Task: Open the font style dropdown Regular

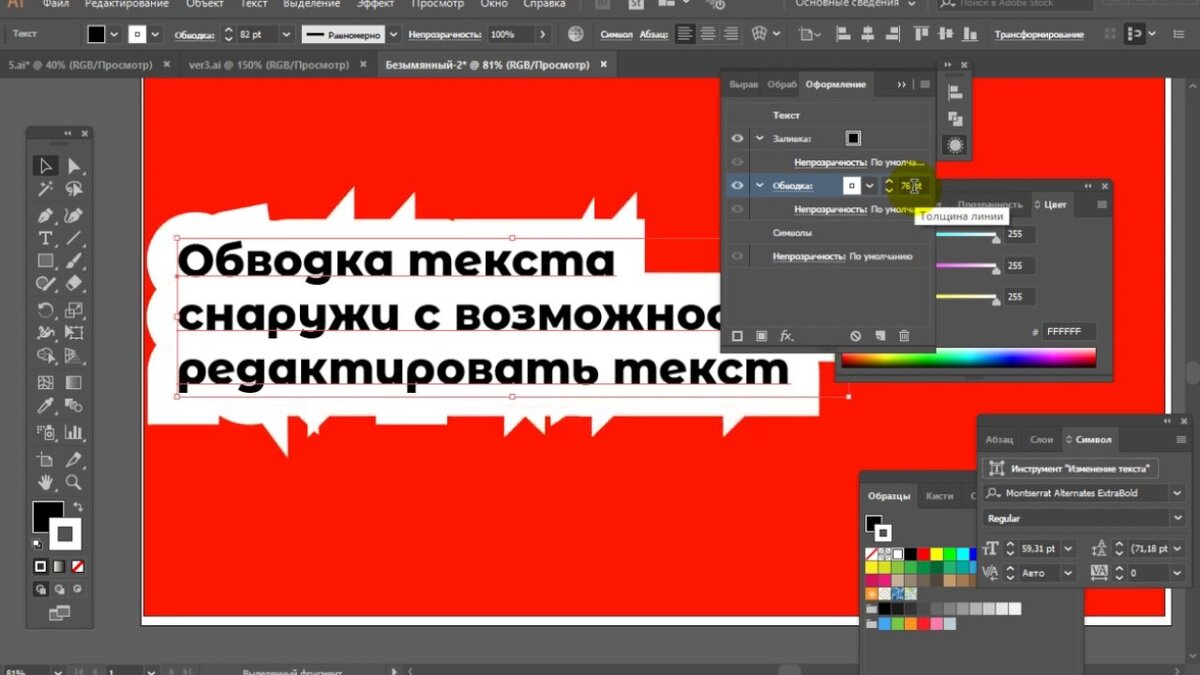Action: tap(1177, 519)
